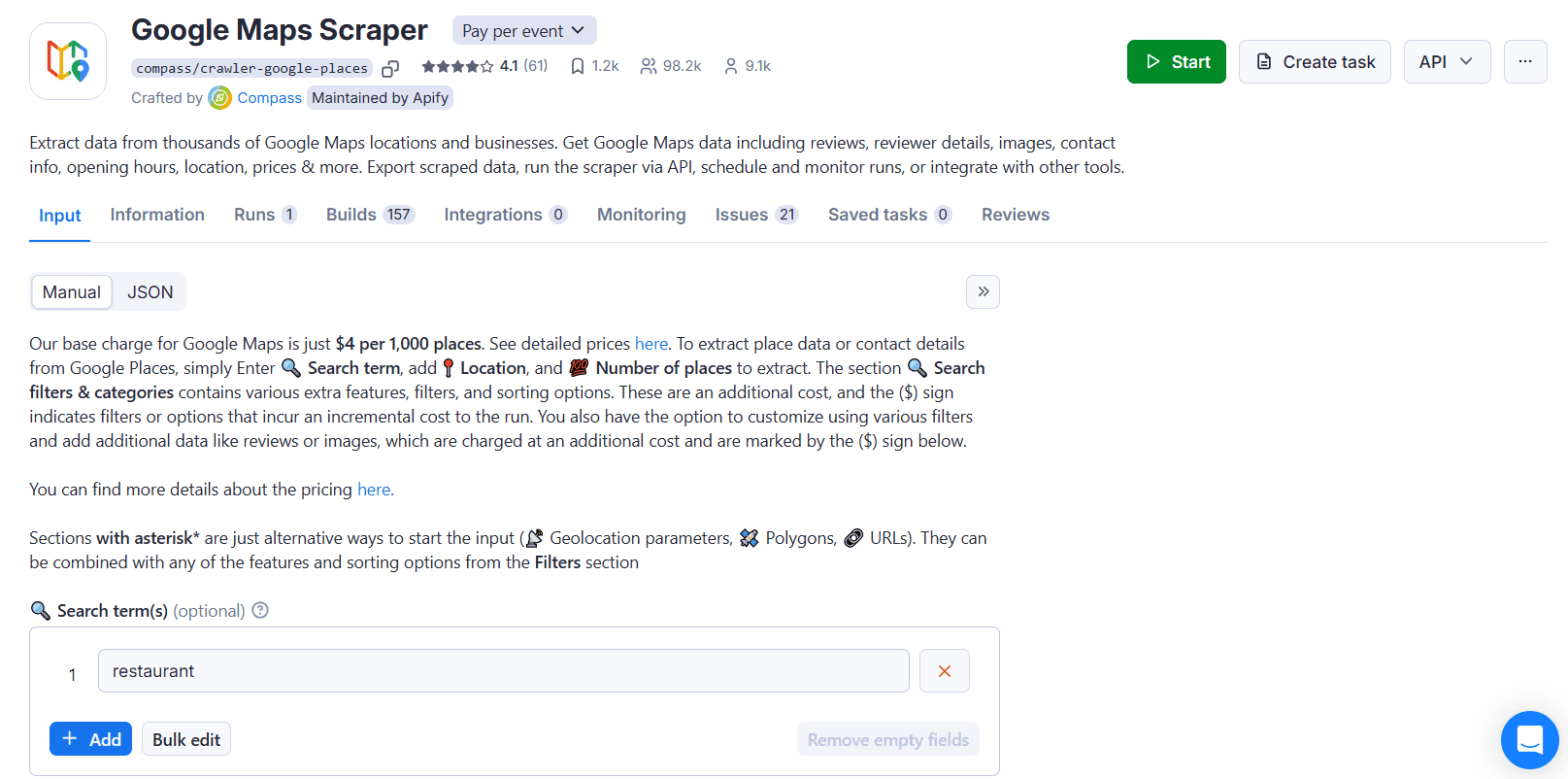Screen dimensions: 1568x779
Task: Click the Bulk edit button
Action: click(186, 739)
